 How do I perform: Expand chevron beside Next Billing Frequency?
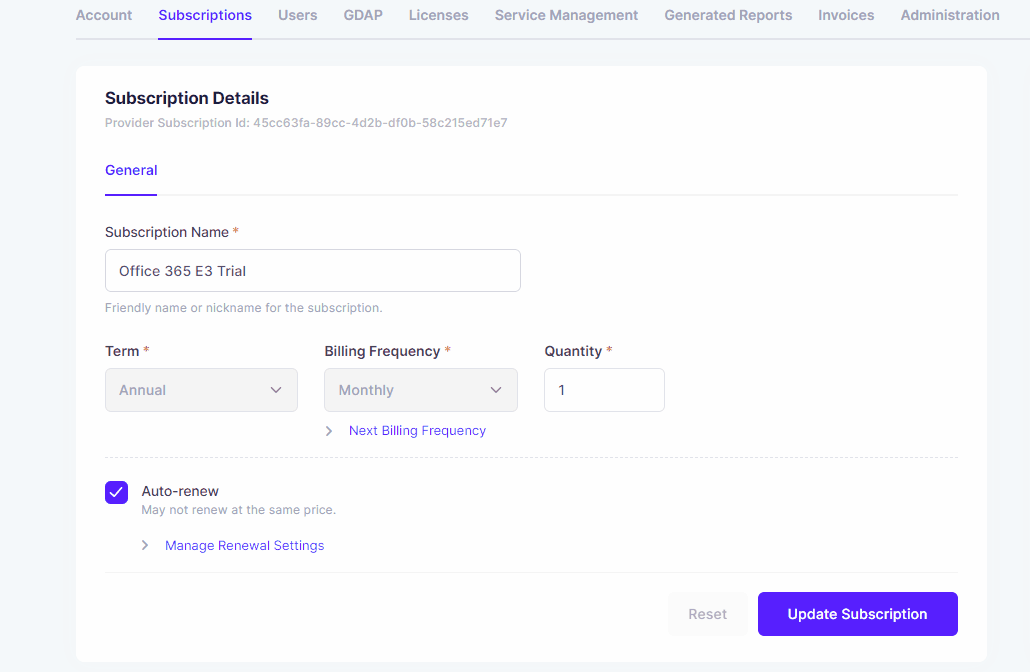[x=329, y=431]
